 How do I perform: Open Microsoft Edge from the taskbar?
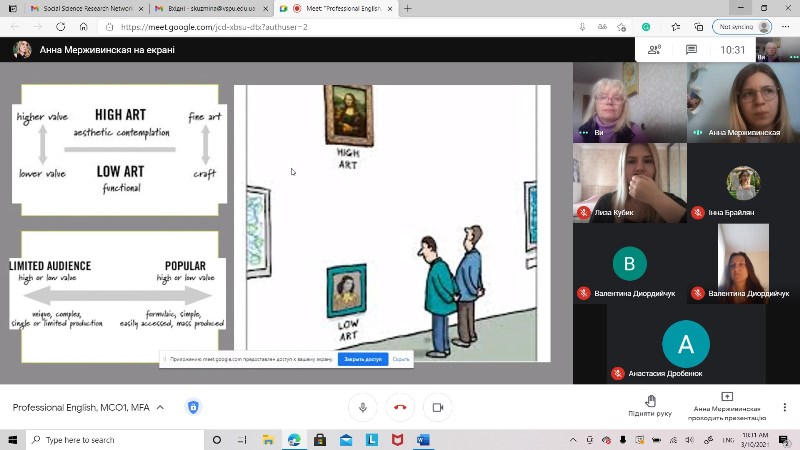294,440
